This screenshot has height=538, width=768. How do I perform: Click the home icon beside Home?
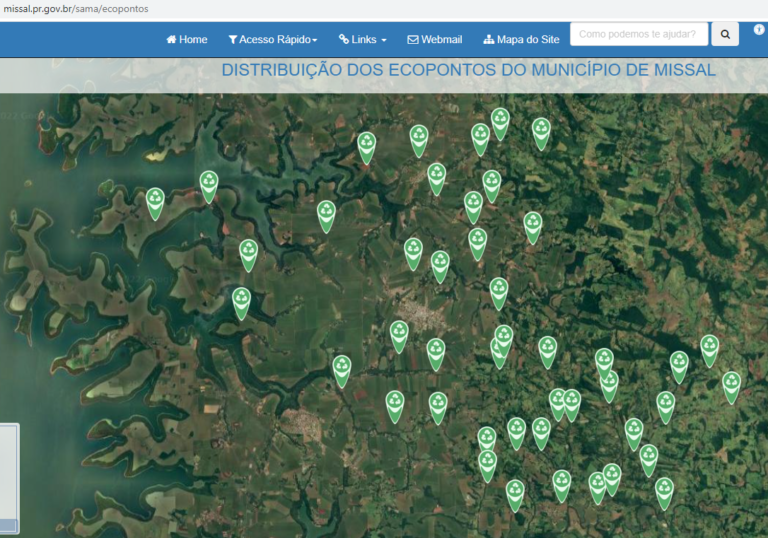[172, 39]
